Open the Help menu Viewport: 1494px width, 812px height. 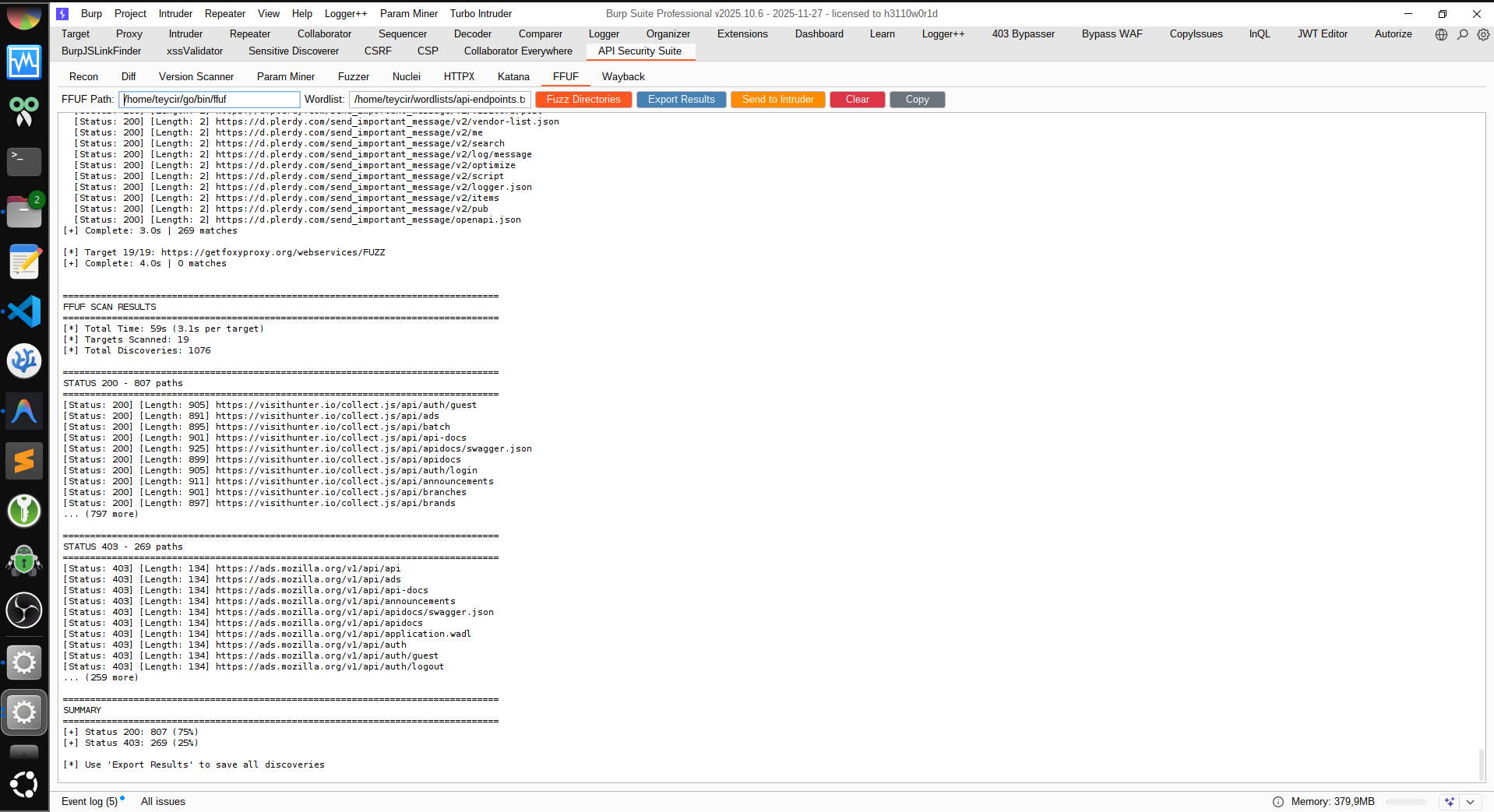click(x=302, y=13)
